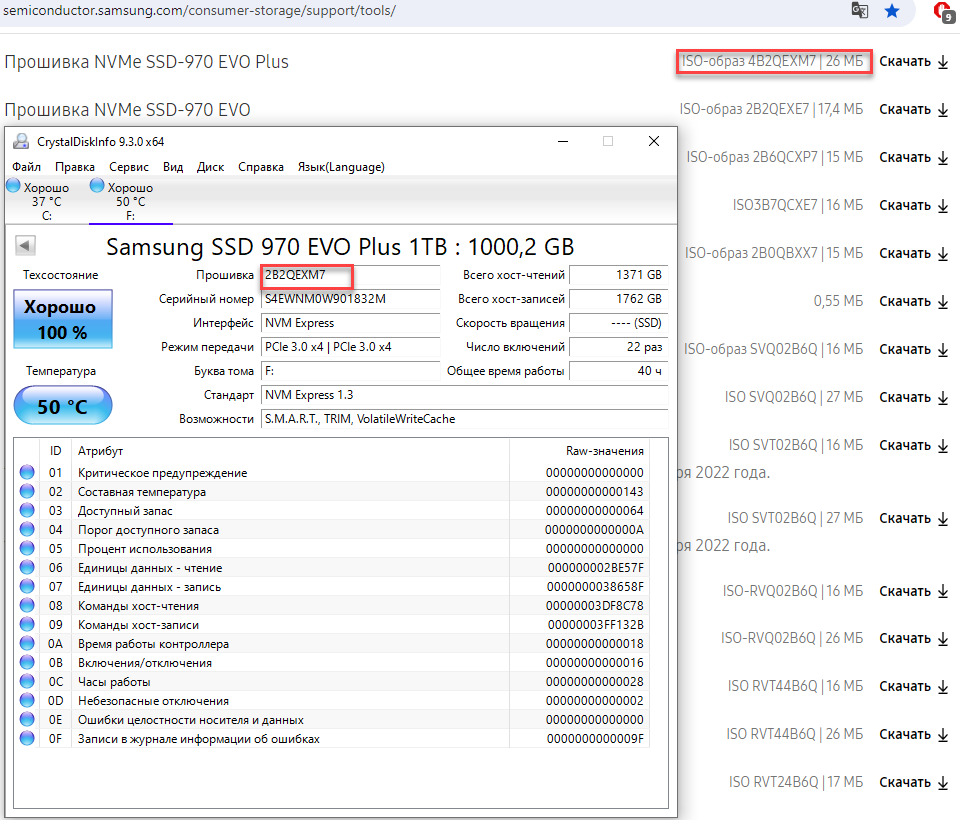Viewport: 960px width, 820px height.
Task: Open the Сервис menu
Action: (129, 167)
